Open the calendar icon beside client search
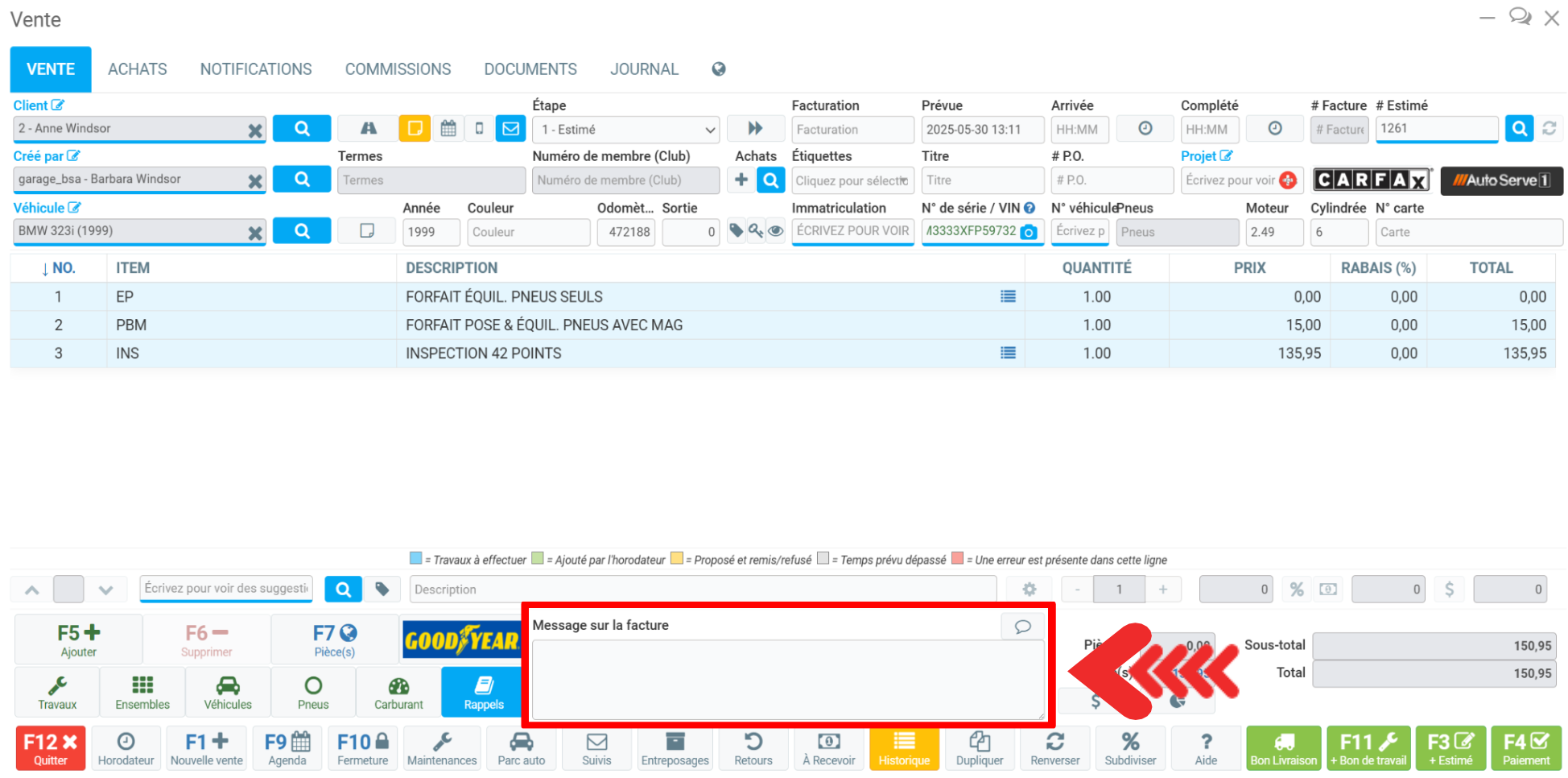Screen dimensions: 1568x778 (x=448, y=129)
